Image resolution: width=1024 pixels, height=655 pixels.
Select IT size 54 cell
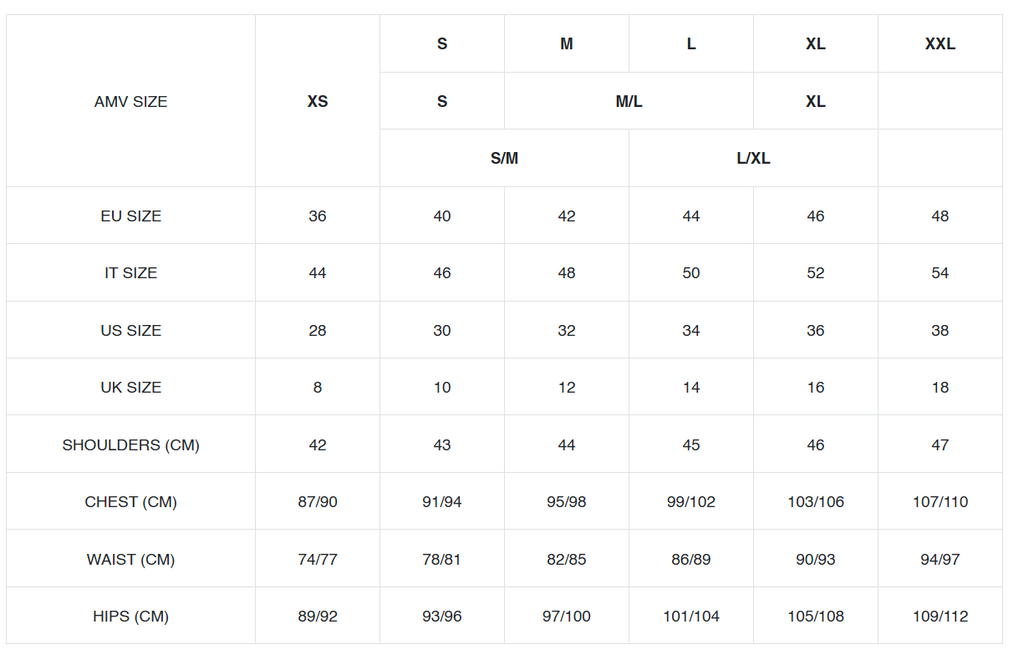tap(940, 273)
